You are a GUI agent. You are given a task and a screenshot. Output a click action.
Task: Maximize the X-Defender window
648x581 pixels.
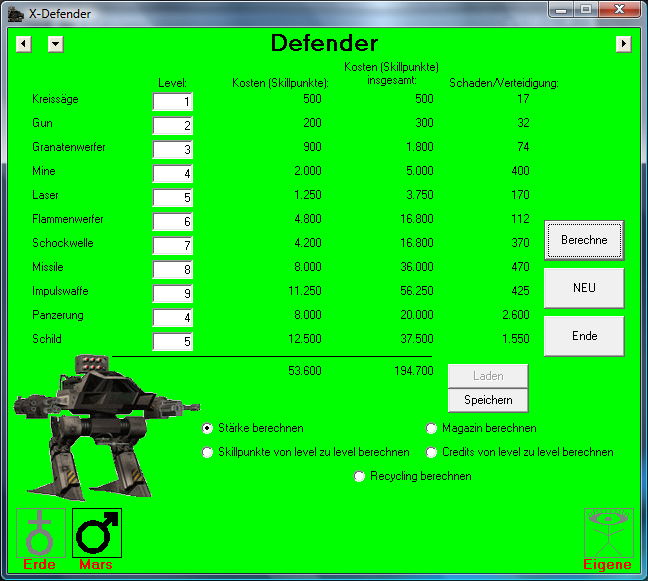(x=586, y=10)
